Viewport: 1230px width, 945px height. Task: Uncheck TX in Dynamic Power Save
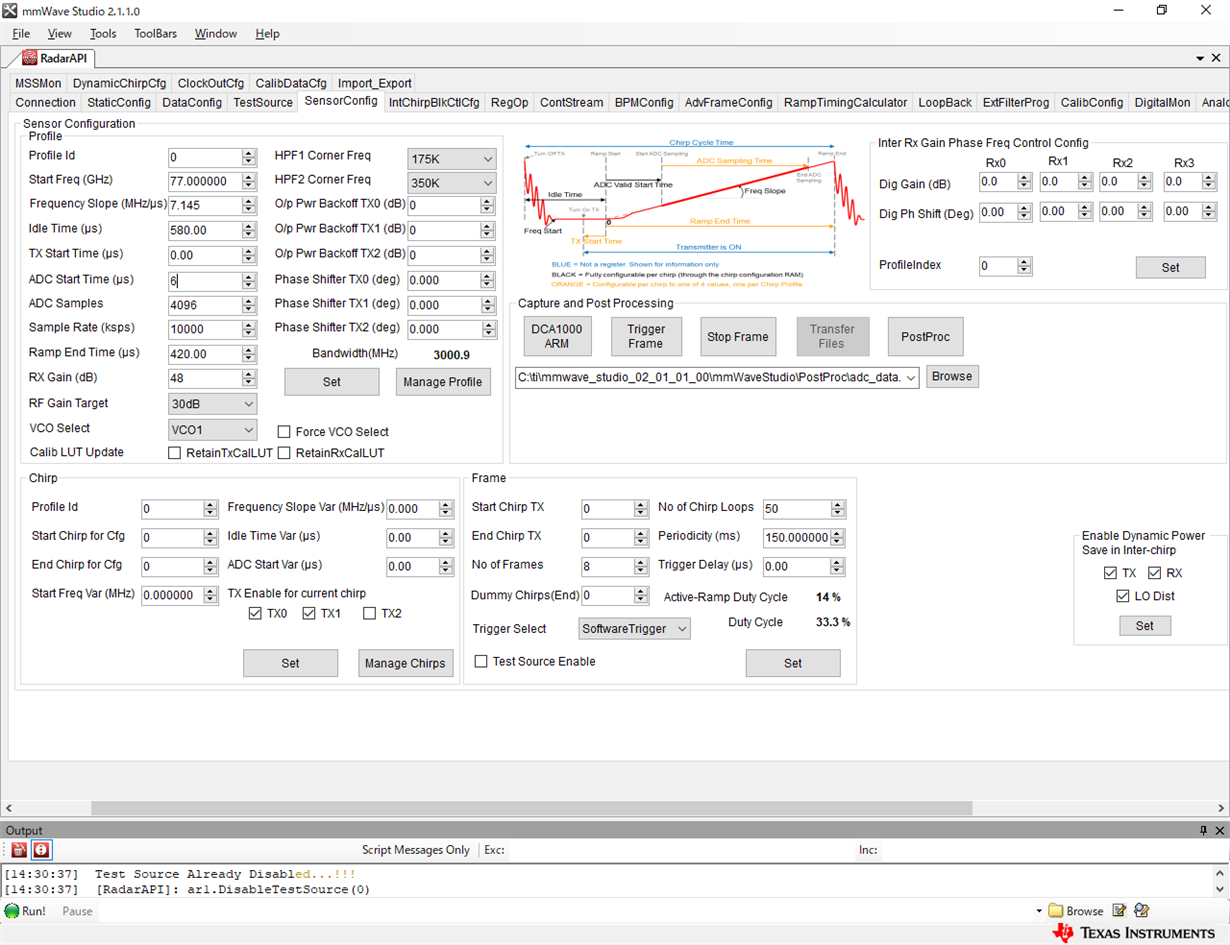1110,573
